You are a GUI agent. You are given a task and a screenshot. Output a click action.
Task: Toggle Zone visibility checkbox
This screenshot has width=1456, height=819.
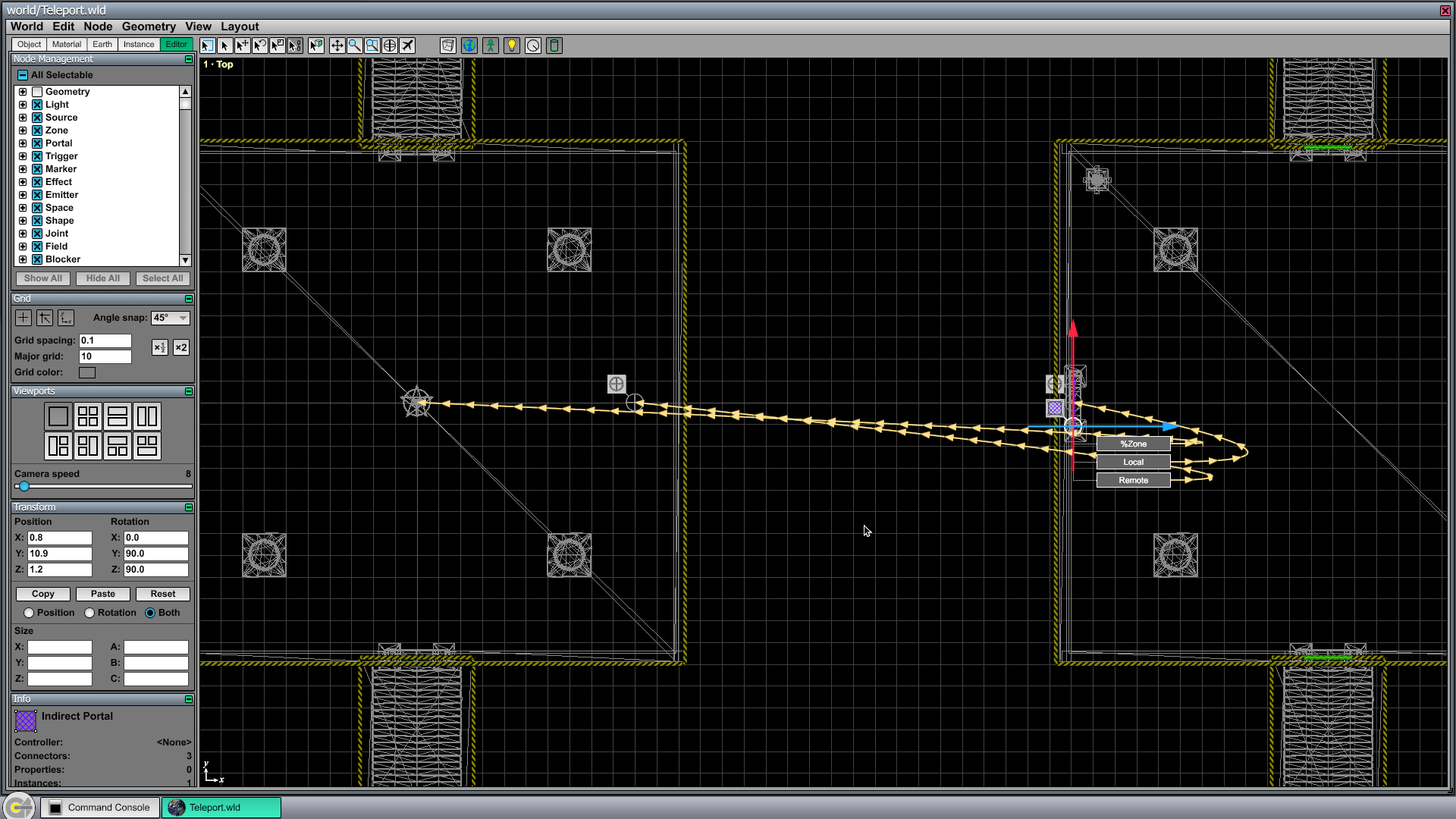37,130
